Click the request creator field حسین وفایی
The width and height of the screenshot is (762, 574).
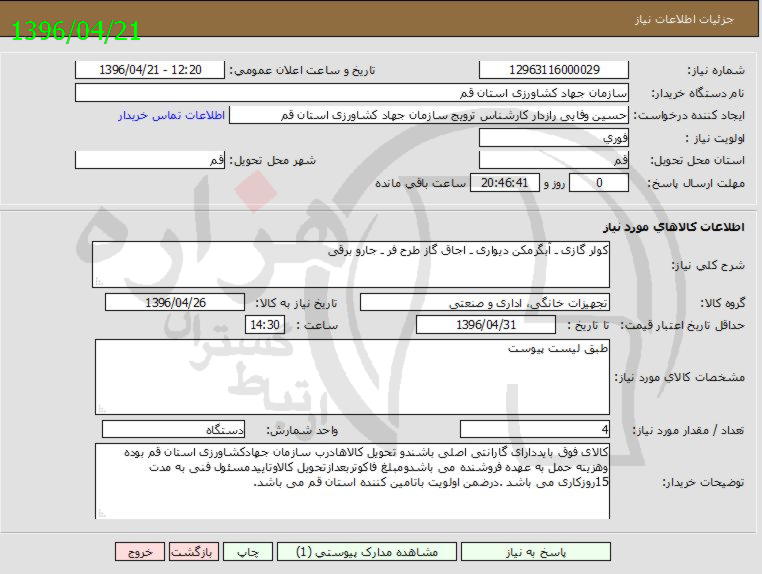click(x=429, y=116)
